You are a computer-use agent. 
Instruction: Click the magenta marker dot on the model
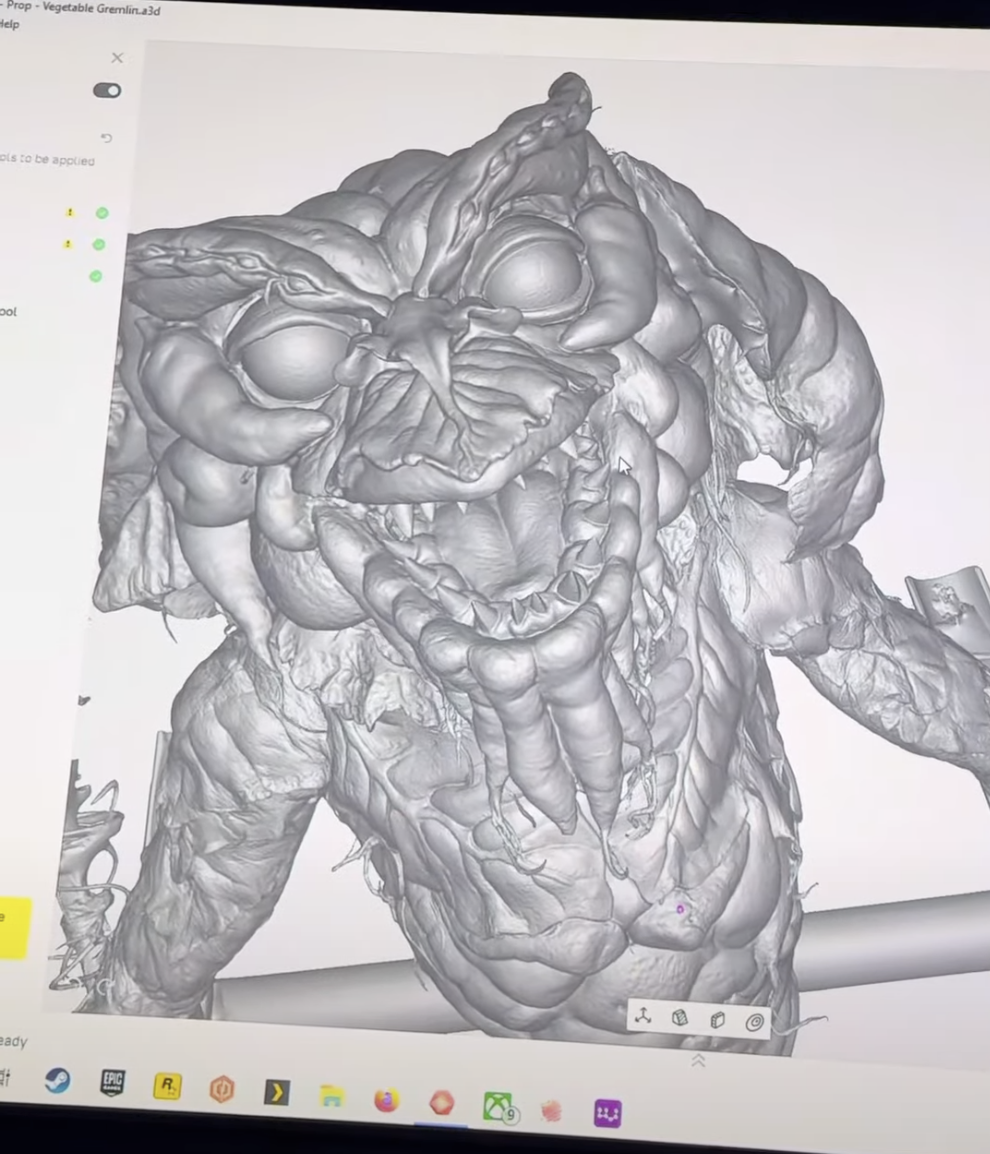click(679, 908)
